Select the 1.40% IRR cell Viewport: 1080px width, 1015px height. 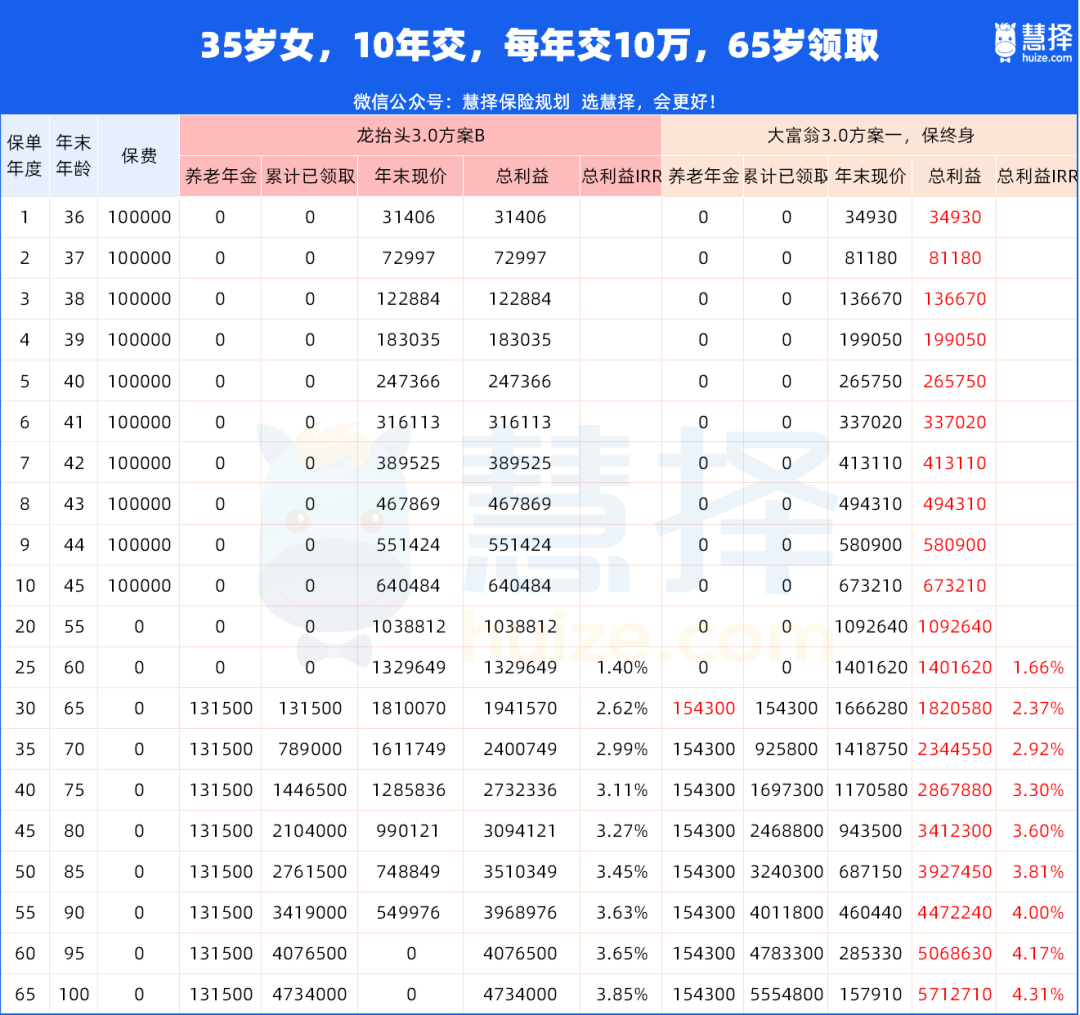(621, 667)
